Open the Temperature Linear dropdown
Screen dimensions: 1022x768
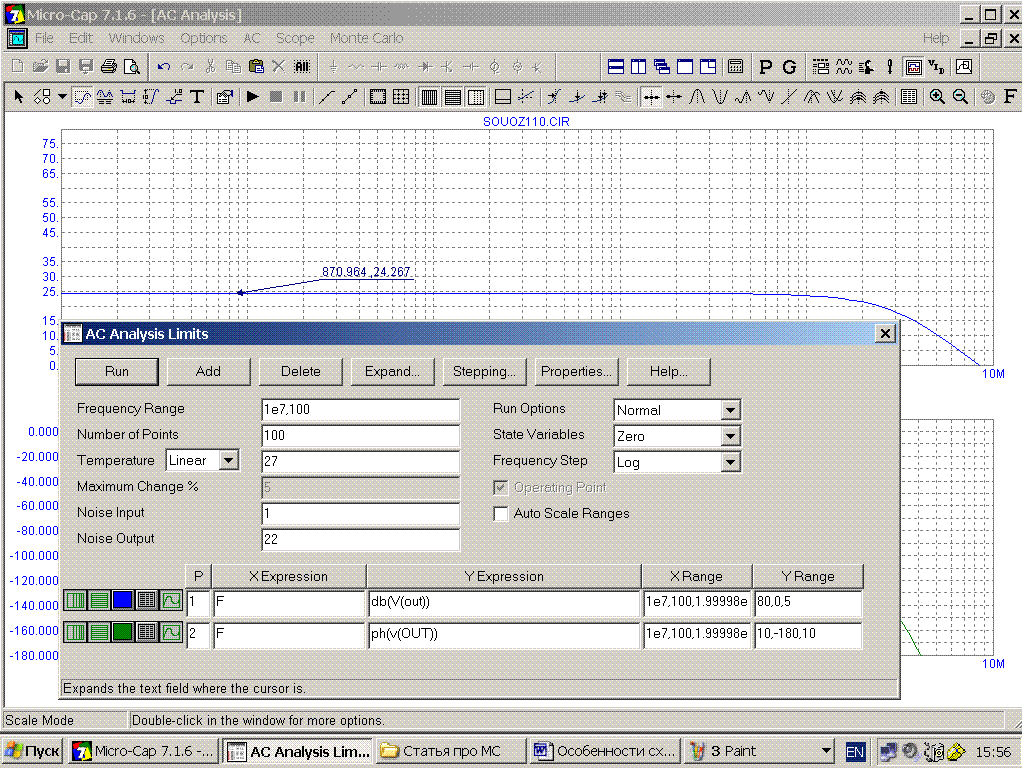coord(229,461)
